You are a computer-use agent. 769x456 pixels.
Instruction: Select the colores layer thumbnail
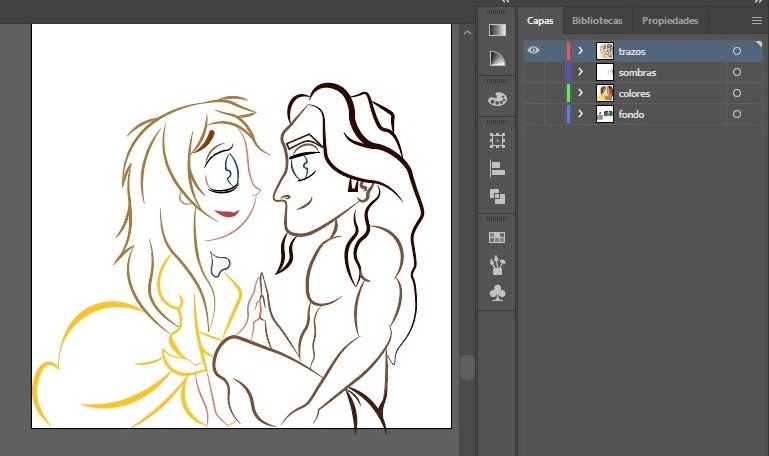point(605,93)
